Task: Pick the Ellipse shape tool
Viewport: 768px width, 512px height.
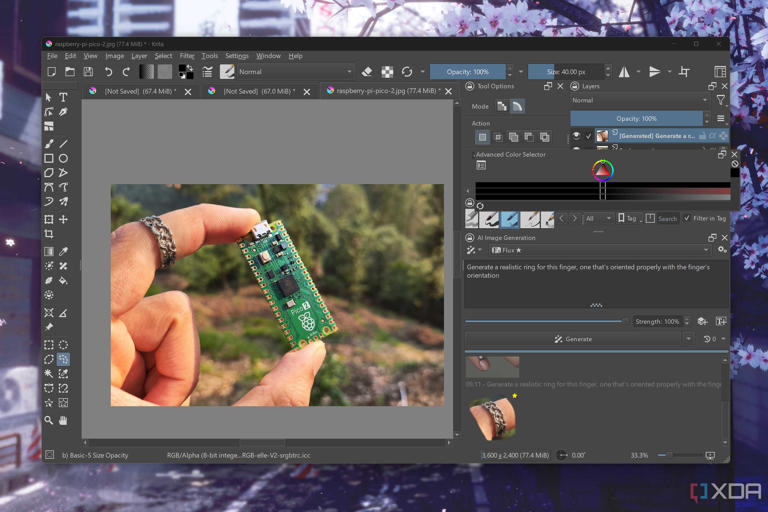Action: coord(63,158)
